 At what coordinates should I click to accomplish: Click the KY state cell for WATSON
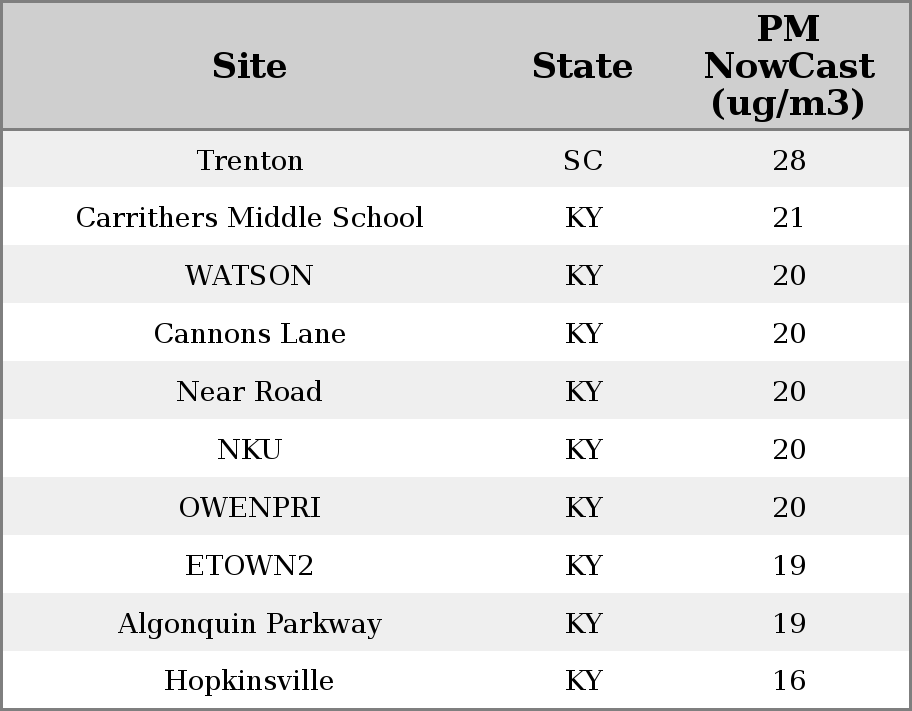pos(583,276)
